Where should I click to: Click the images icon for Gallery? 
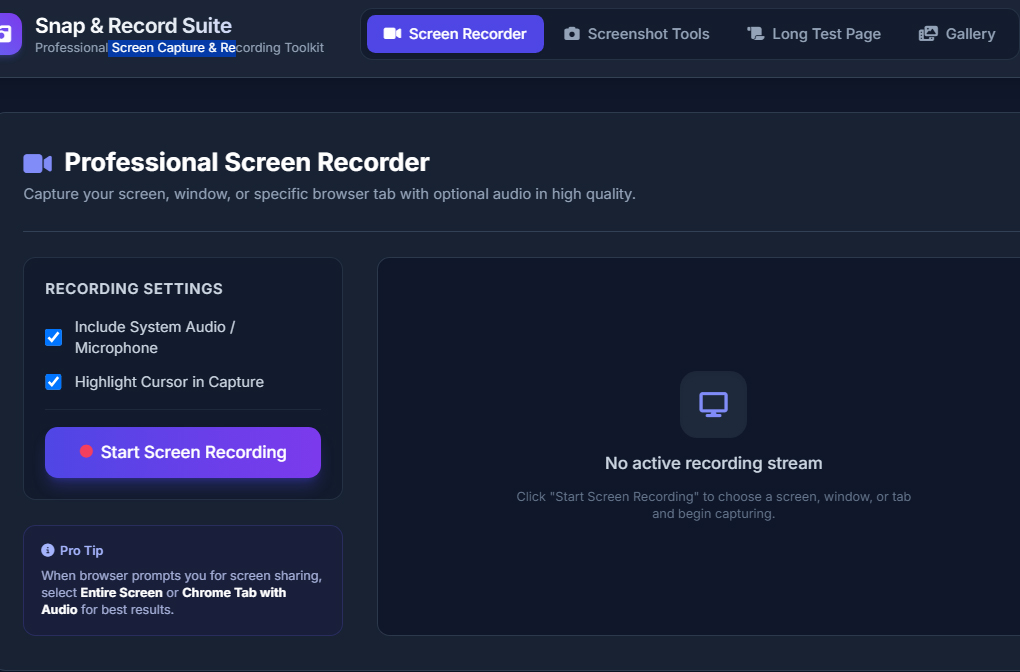pyautogui.click(x=928, y=34)
